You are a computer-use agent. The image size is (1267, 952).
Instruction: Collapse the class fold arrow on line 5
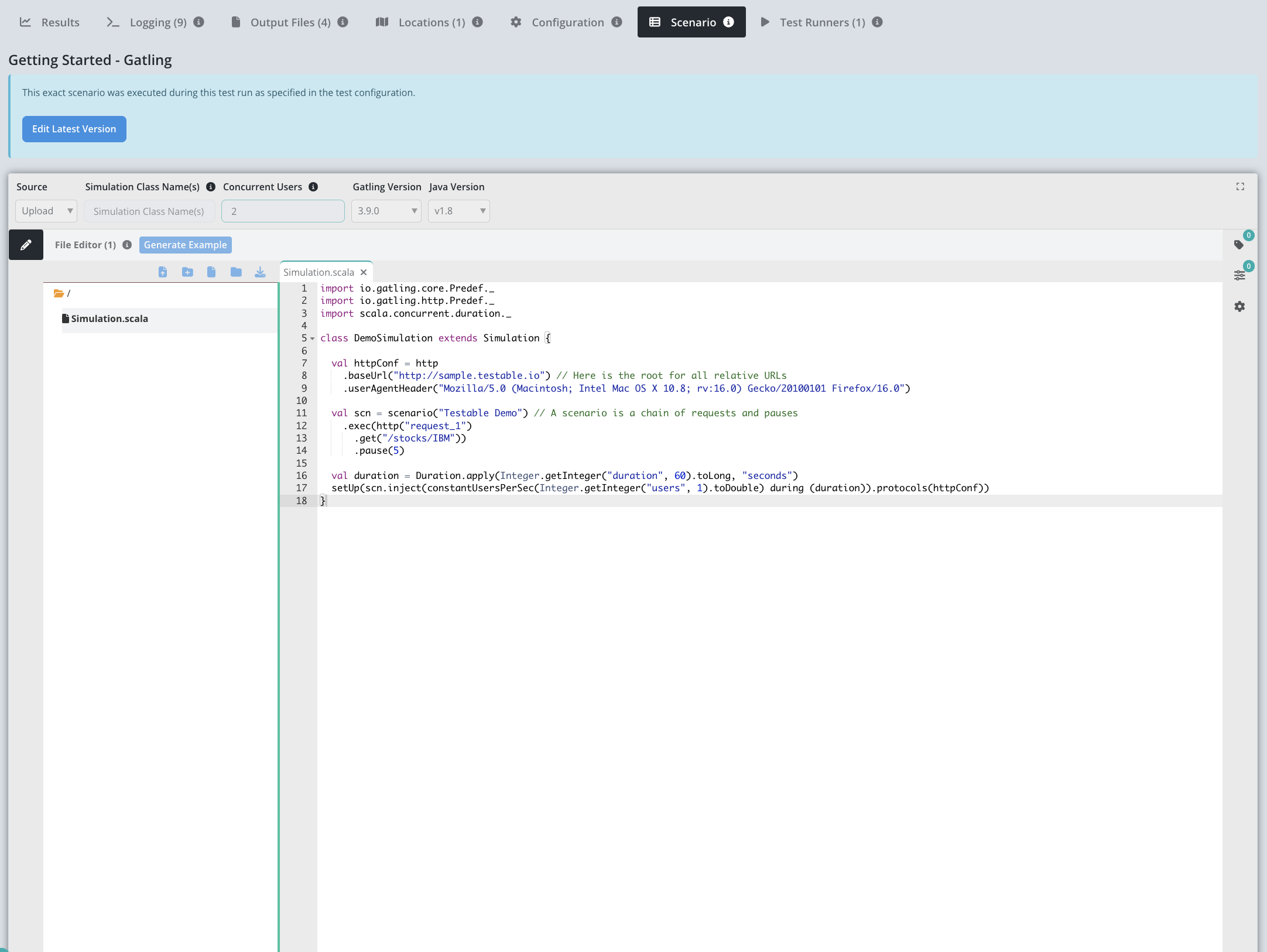pos(313,338)
